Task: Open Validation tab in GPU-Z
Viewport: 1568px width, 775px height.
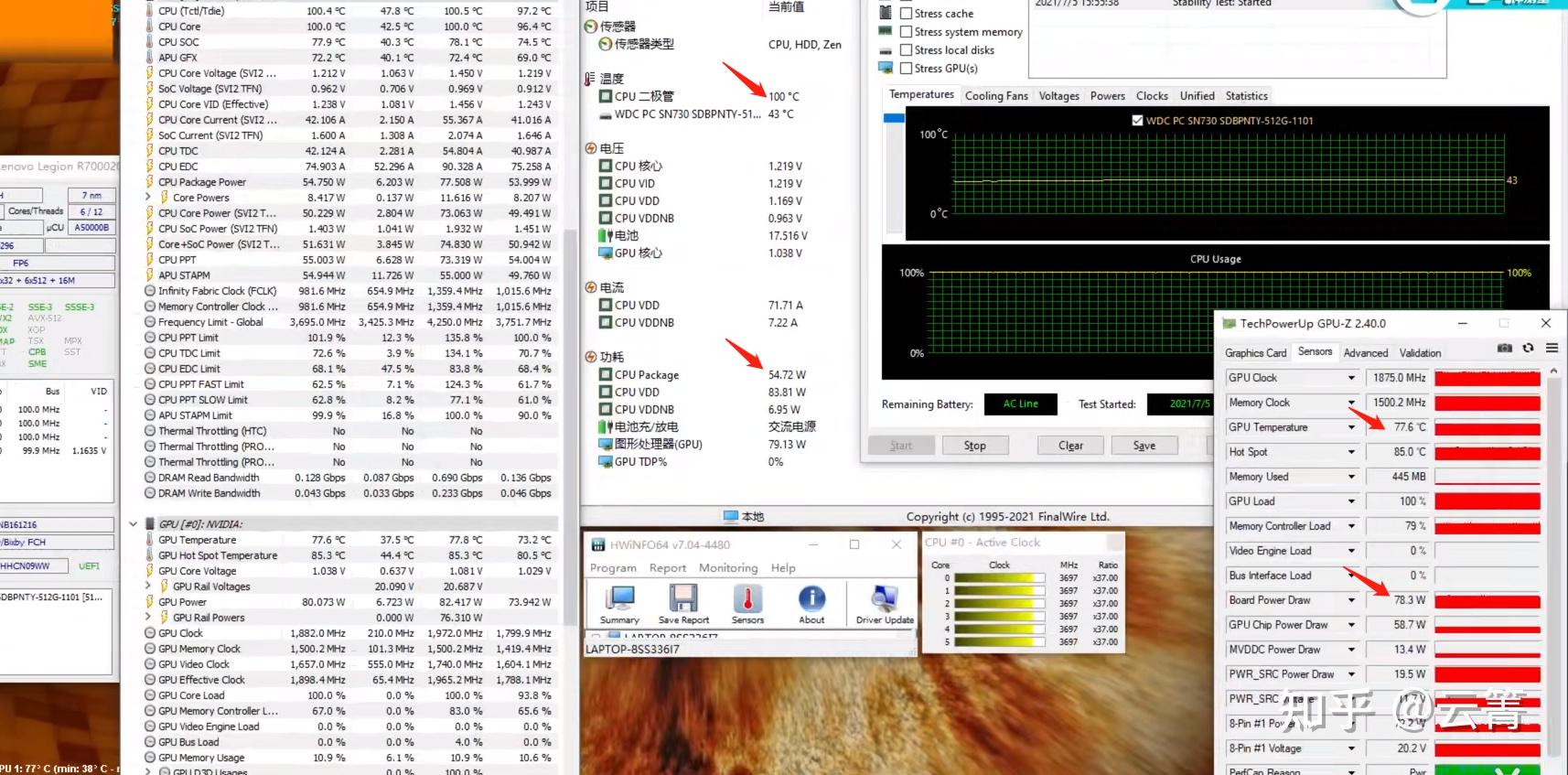Action: point(1420,353)
